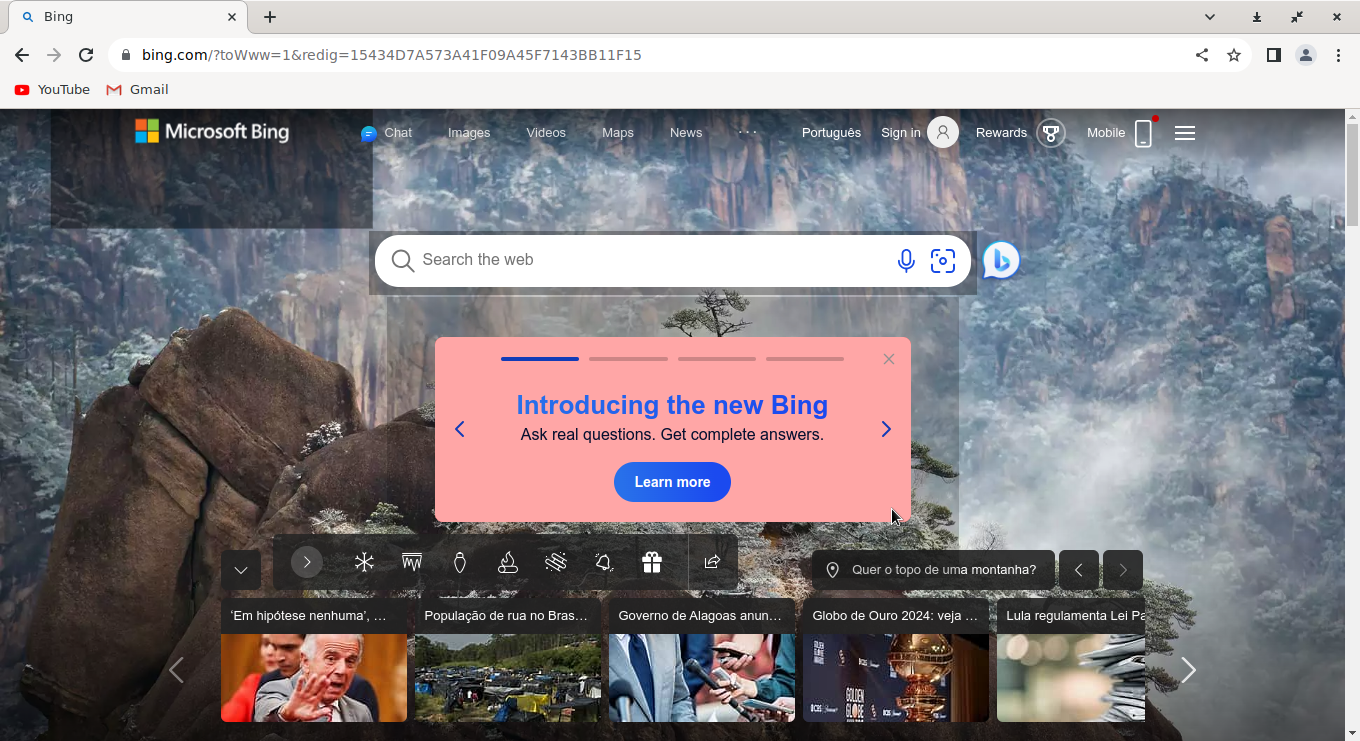1360x741 pixels.
Task: Open the News section
Action: click(686, 133)
